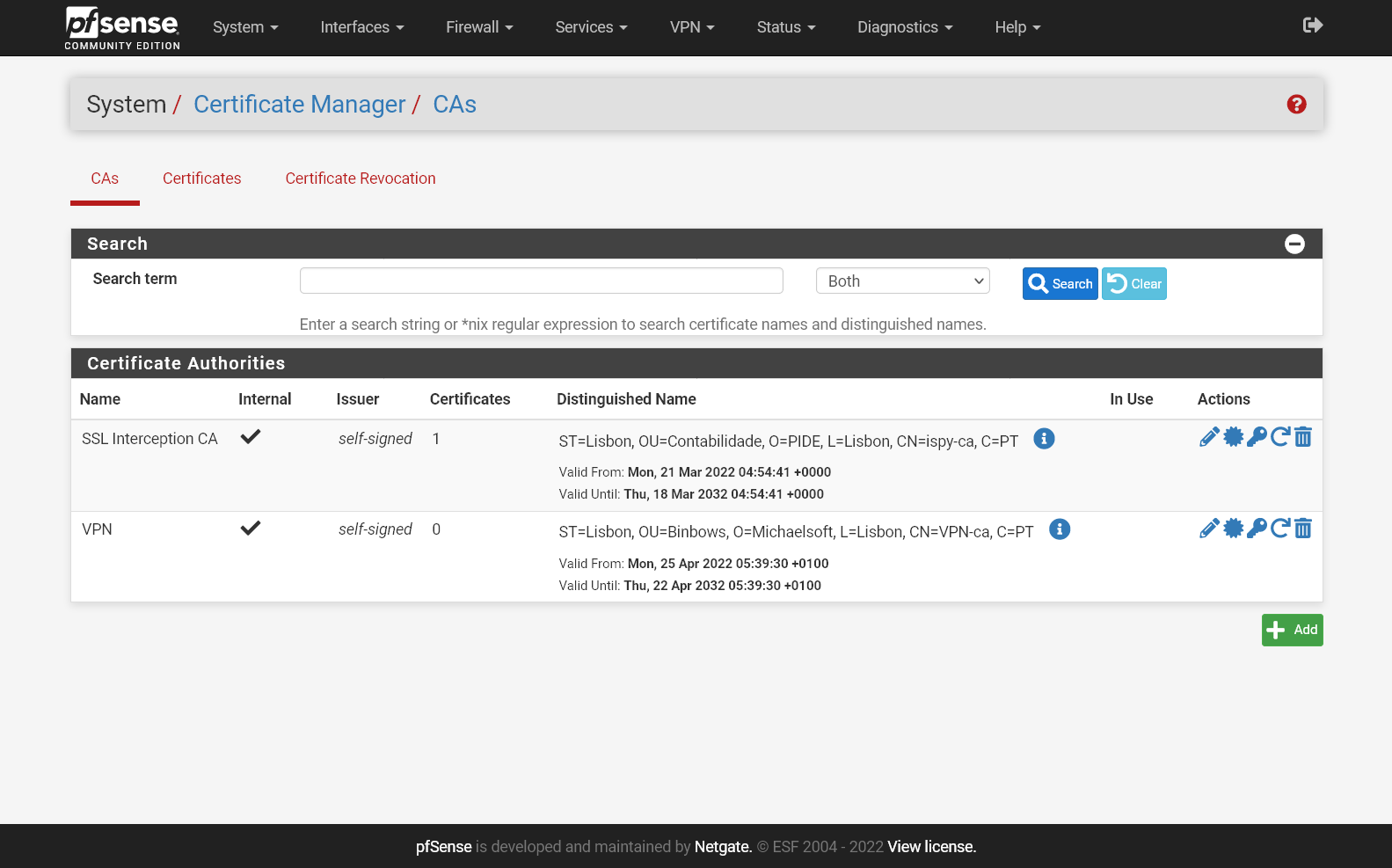Add a new certificate authority

pyautogui.click(x=1292, y=630)
